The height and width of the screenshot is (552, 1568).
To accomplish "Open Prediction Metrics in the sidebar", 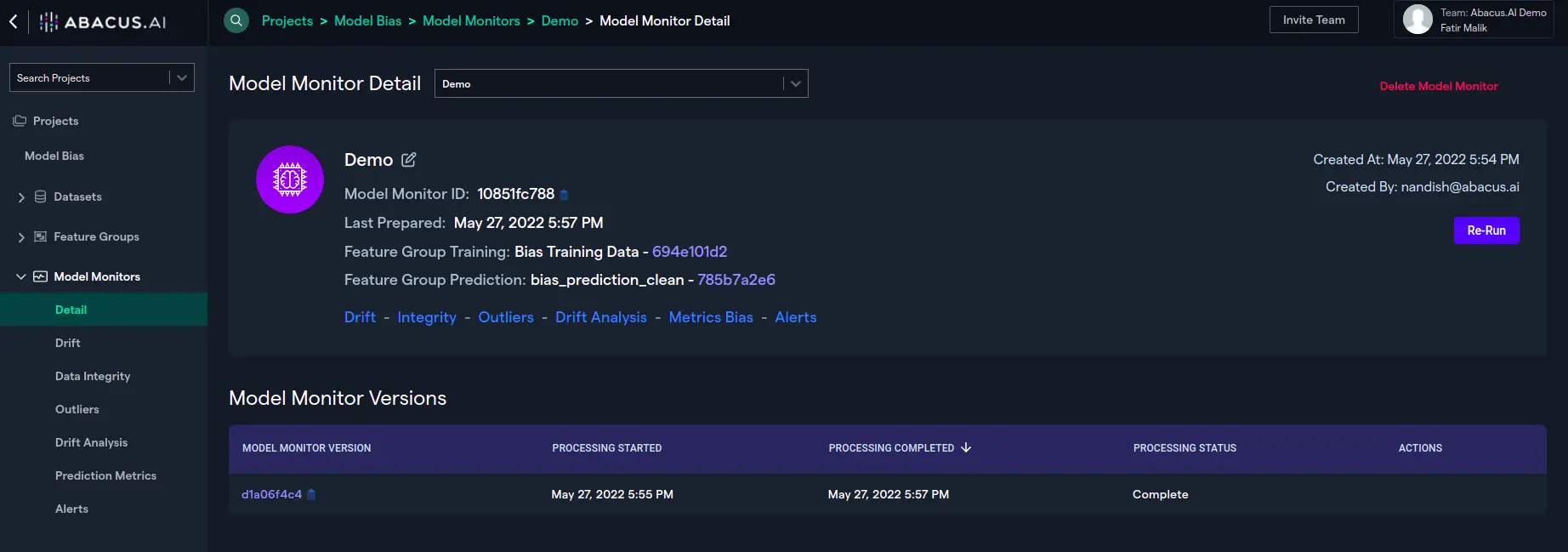I will click(x=105, y=475).
